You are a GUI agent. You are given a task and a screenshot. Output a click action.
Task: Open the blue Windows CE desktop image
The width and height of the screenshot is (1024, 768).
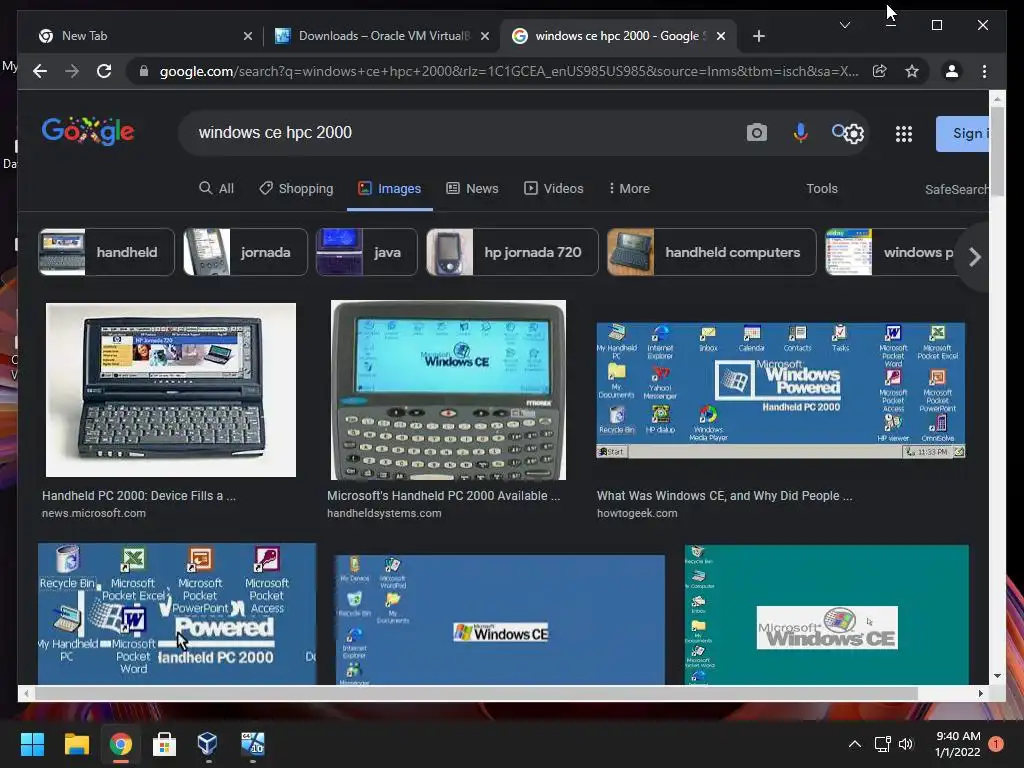click(x=500, y=619)
